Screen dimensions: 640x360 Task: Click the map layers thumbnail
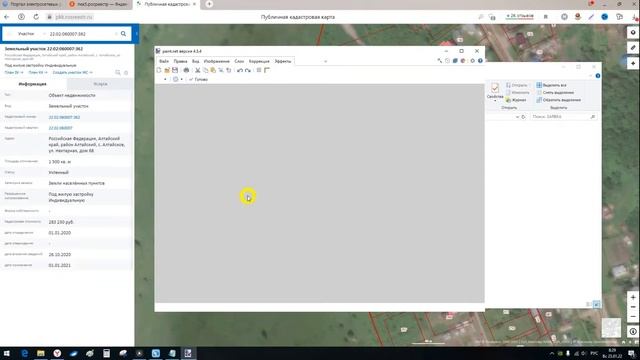(611, 328)
